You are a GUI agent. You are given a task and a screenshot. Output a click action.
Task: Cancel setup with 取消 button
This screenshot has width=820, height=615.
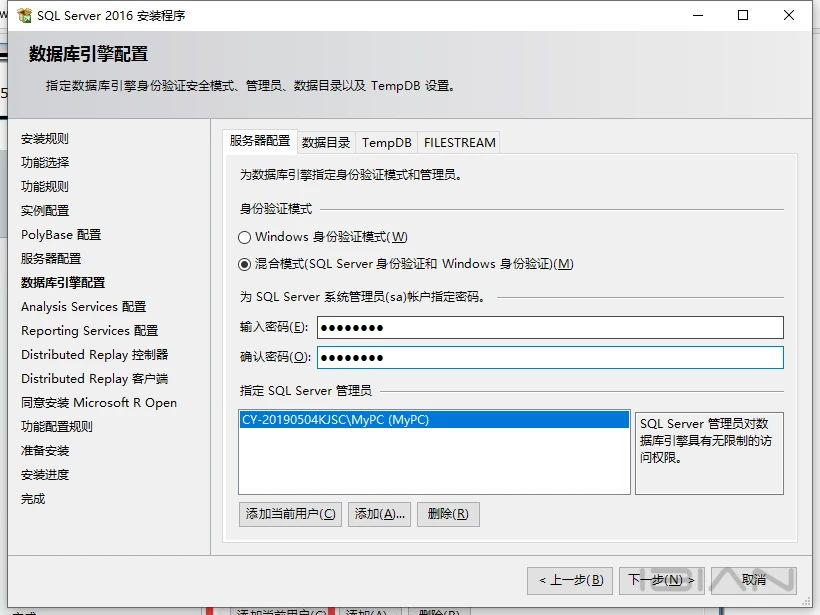pyautogui.click(x=754, y=580)
